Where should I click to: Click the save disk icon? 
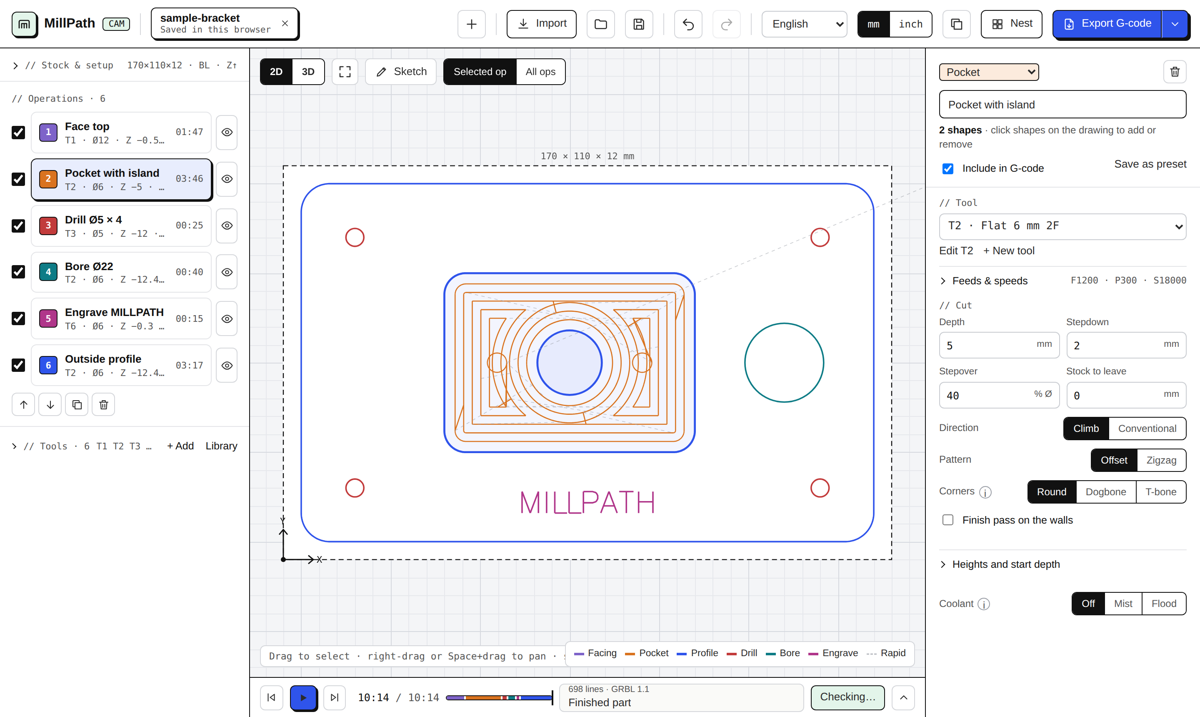639,24
